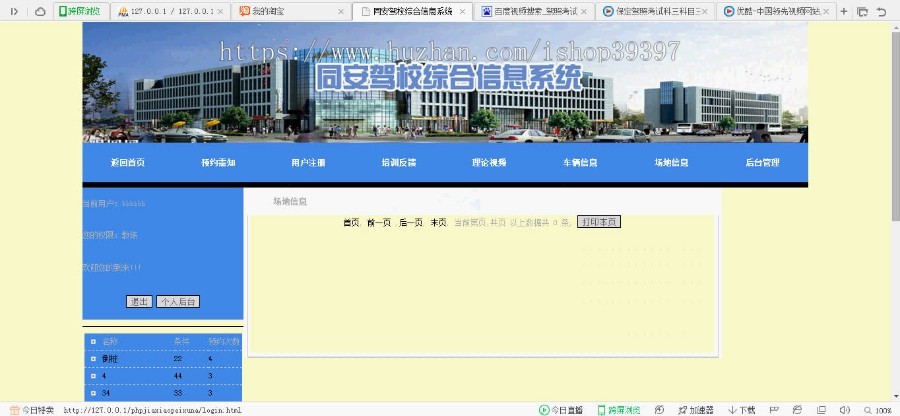Image resolution: width=900 pixels, height=416 pixels.
Task: Click the speaker mute icon in status bar
Action: coord(844,410)
